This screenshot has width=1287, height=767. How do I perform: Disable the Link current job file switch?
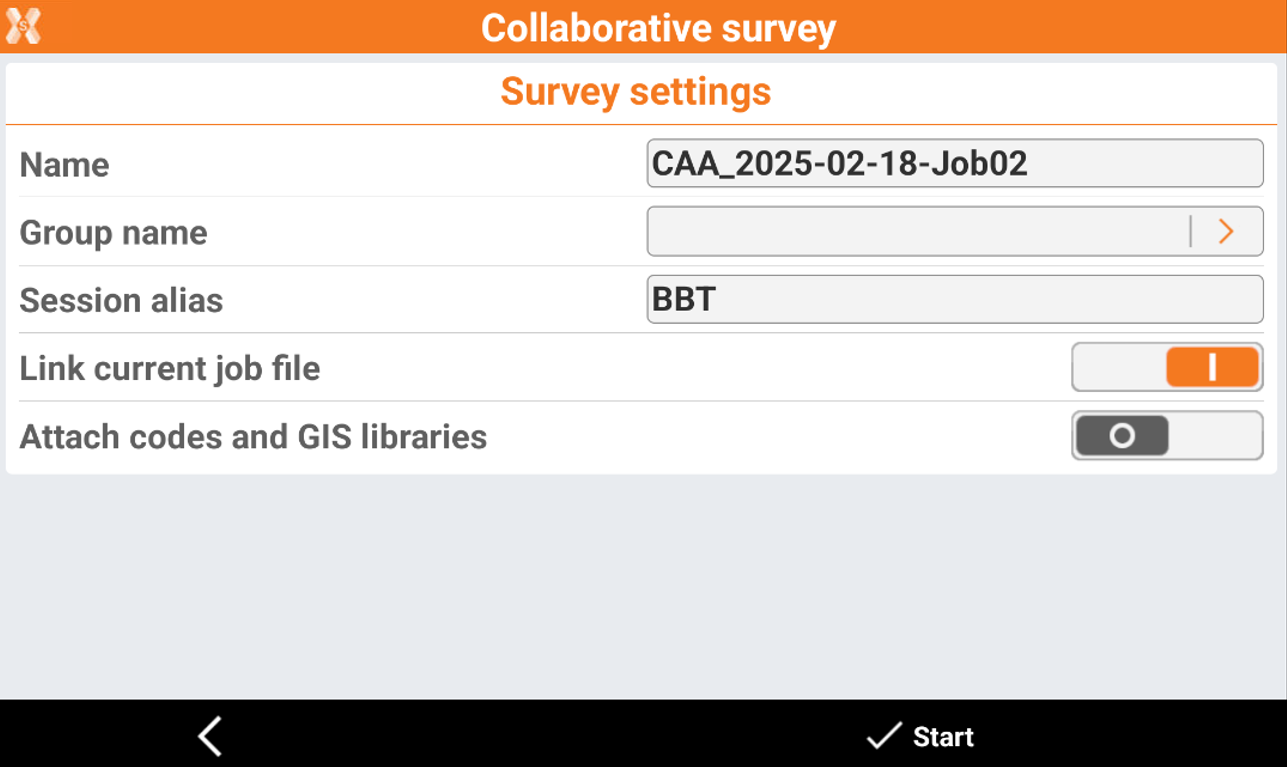tap(1166, 368)
